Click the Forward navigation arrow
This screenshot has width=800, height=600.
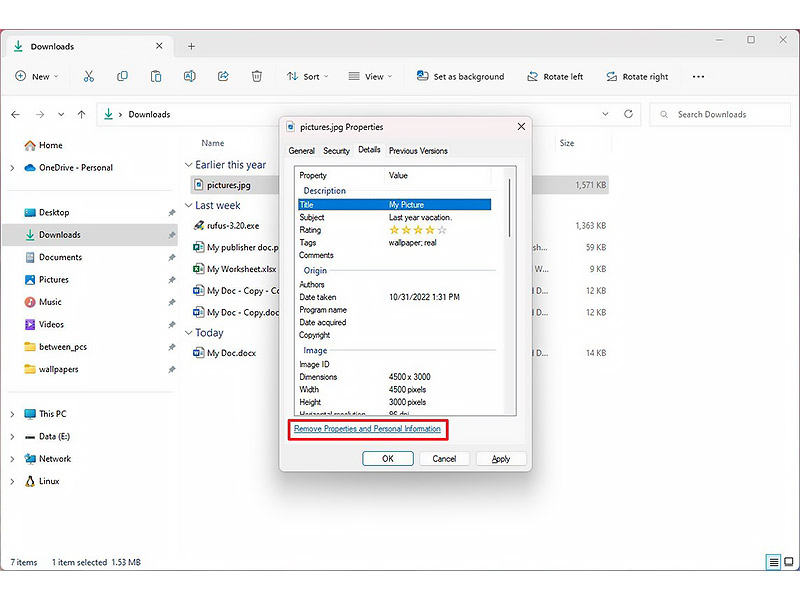(40, 114)
